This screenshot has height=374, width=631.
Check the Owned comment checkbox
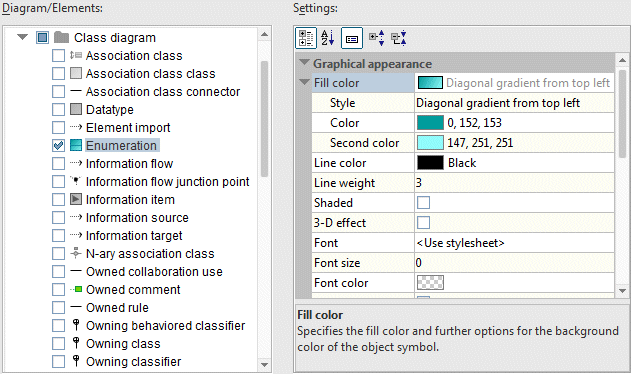point(58,289)
